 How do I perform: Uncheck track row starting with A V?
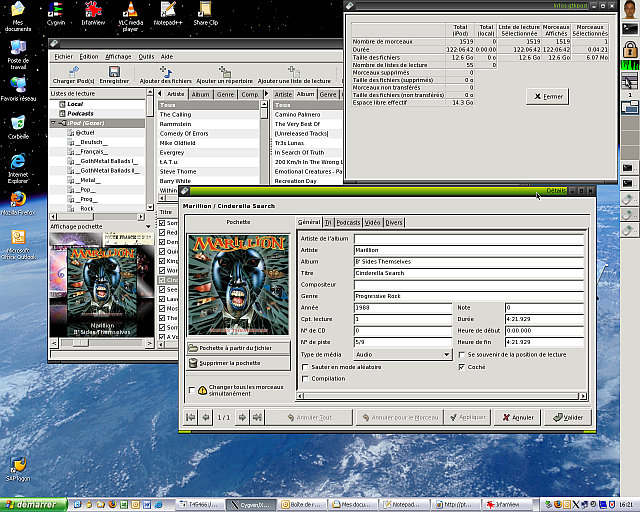(162, 337)
